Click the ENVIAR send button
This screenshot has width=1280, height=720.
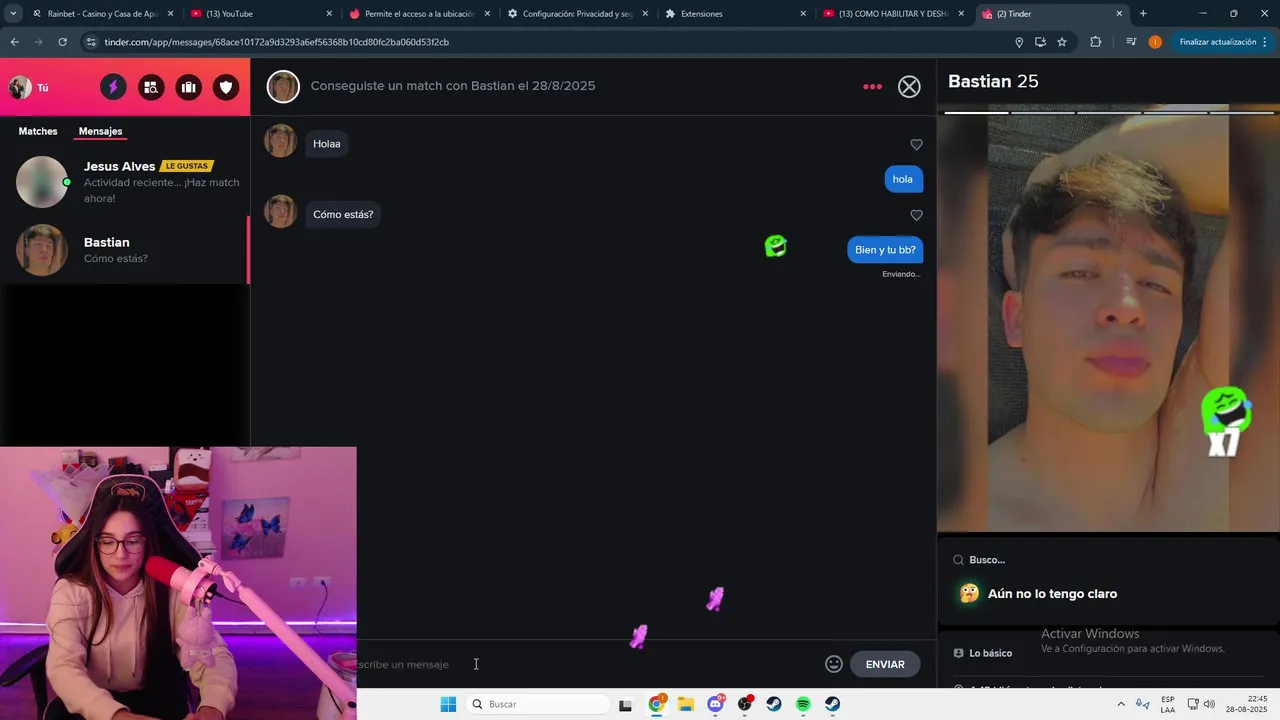885,664
